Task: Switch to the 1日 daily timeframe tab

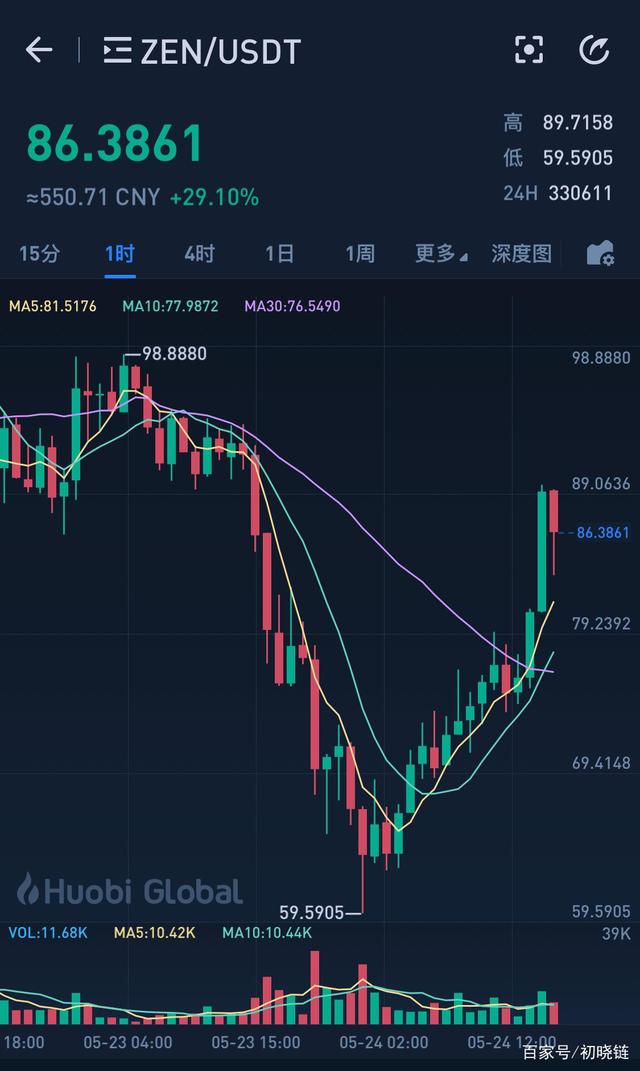Action: (x=278, y=255)
